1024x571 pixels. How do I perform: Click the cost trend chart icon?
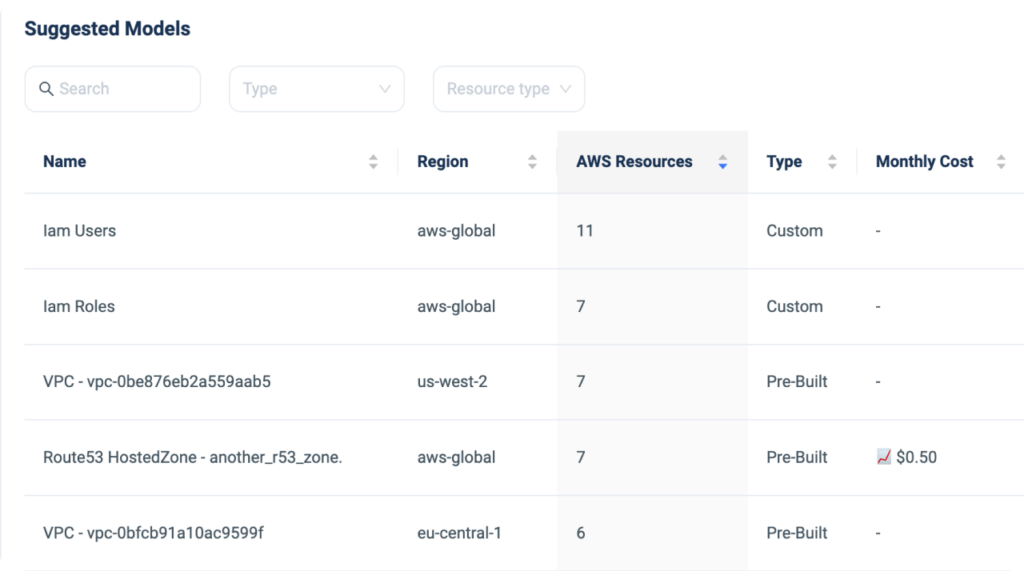tap(884, 457)
